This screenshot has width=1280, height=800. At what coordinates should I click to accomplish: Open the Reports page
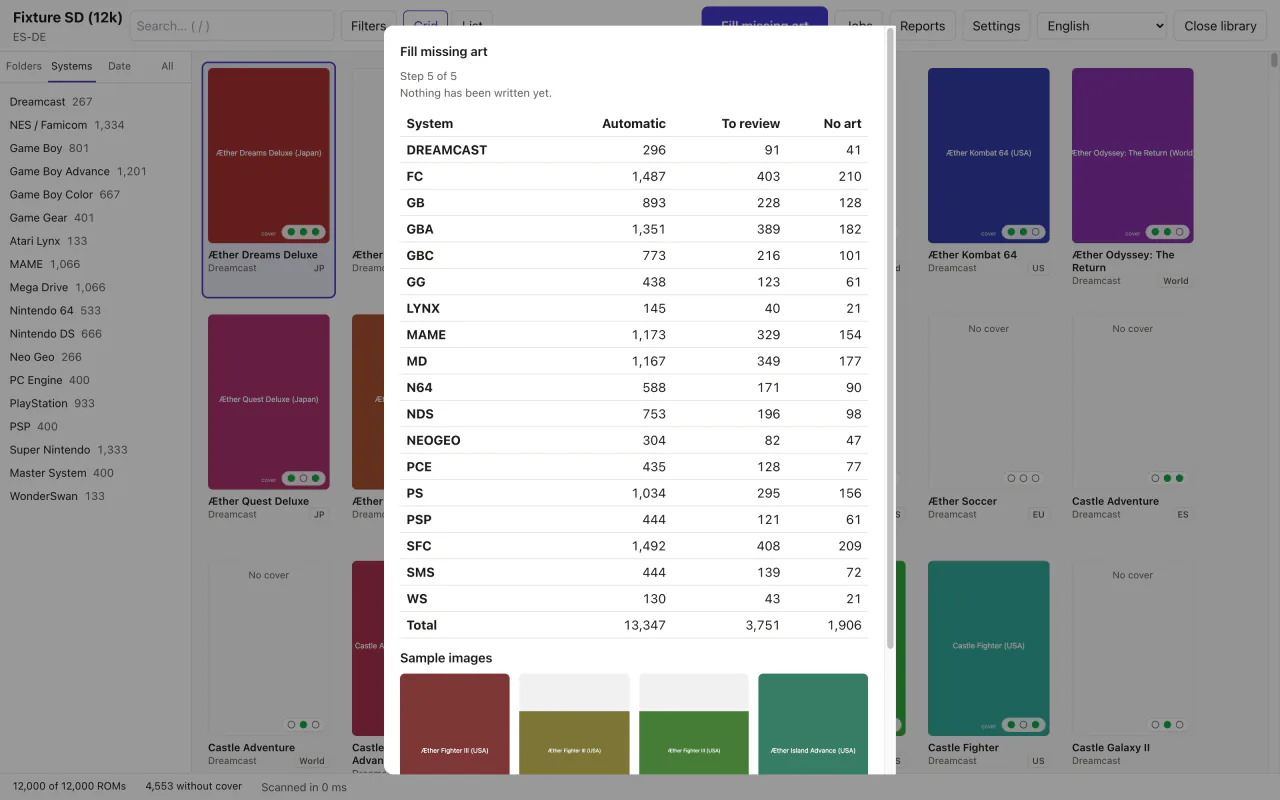pyautogui.click(x=922, y=26)
